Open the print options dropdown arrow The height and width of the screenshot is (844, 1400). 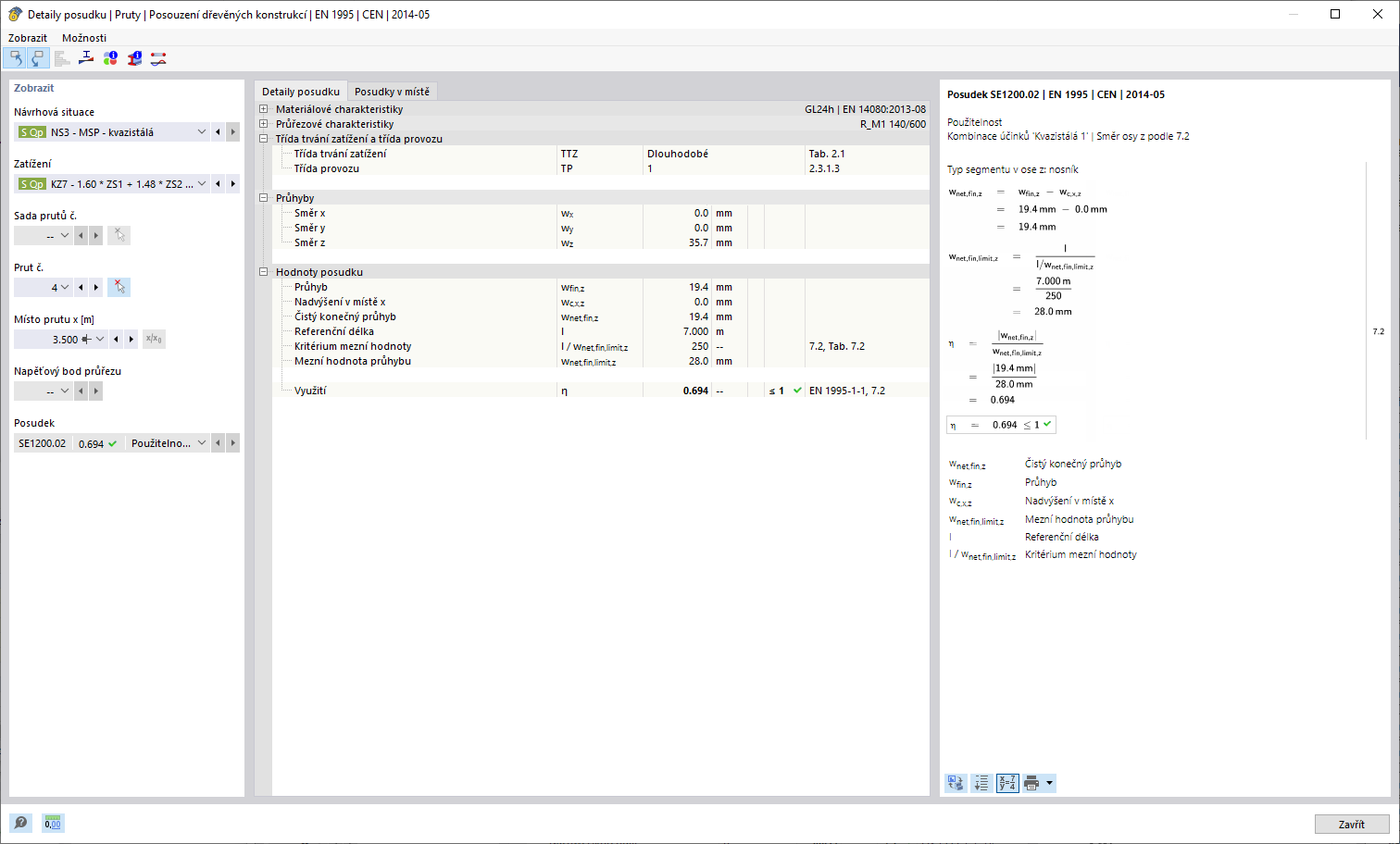click(x=1049, y=784)
